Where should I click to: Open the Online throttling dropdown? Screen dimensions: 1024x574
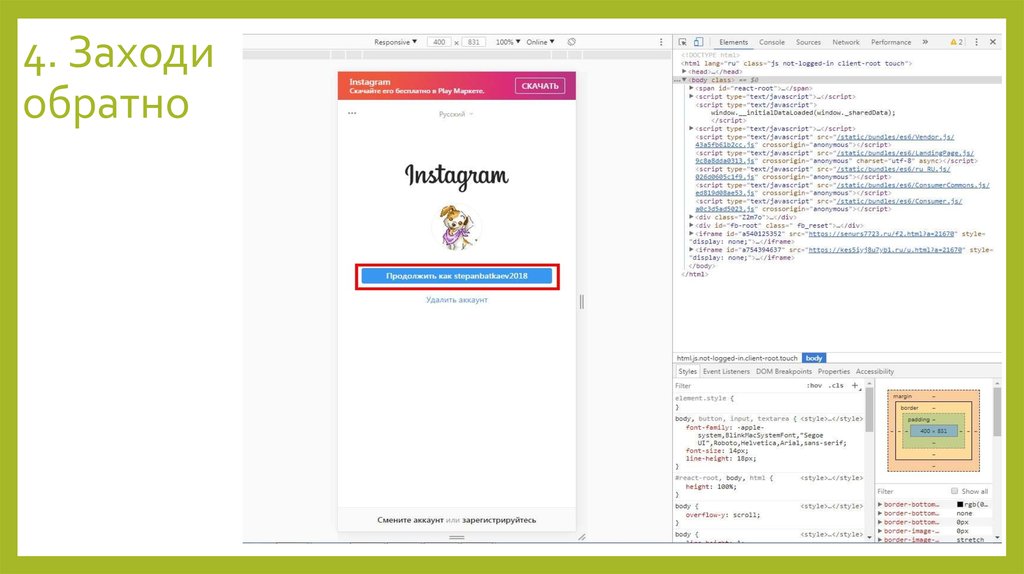(x=540, y=42)
